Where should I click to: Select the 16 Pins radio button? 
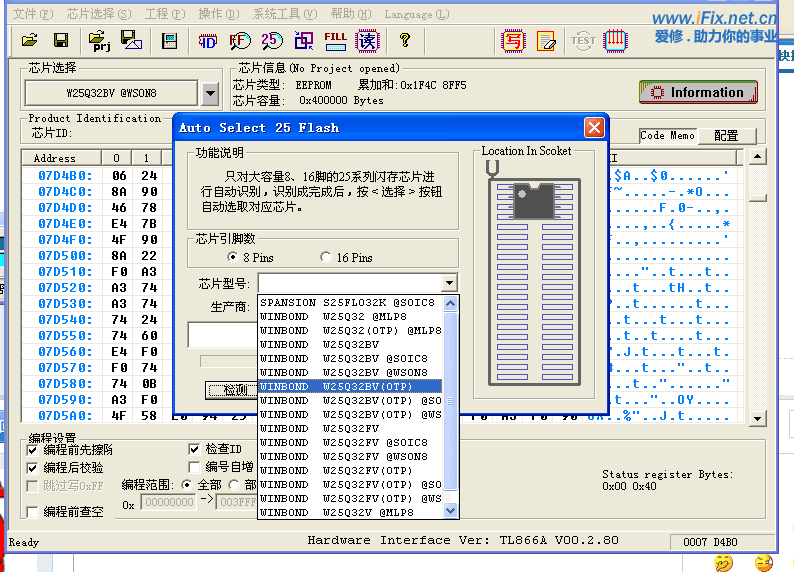tap(326, 258)
